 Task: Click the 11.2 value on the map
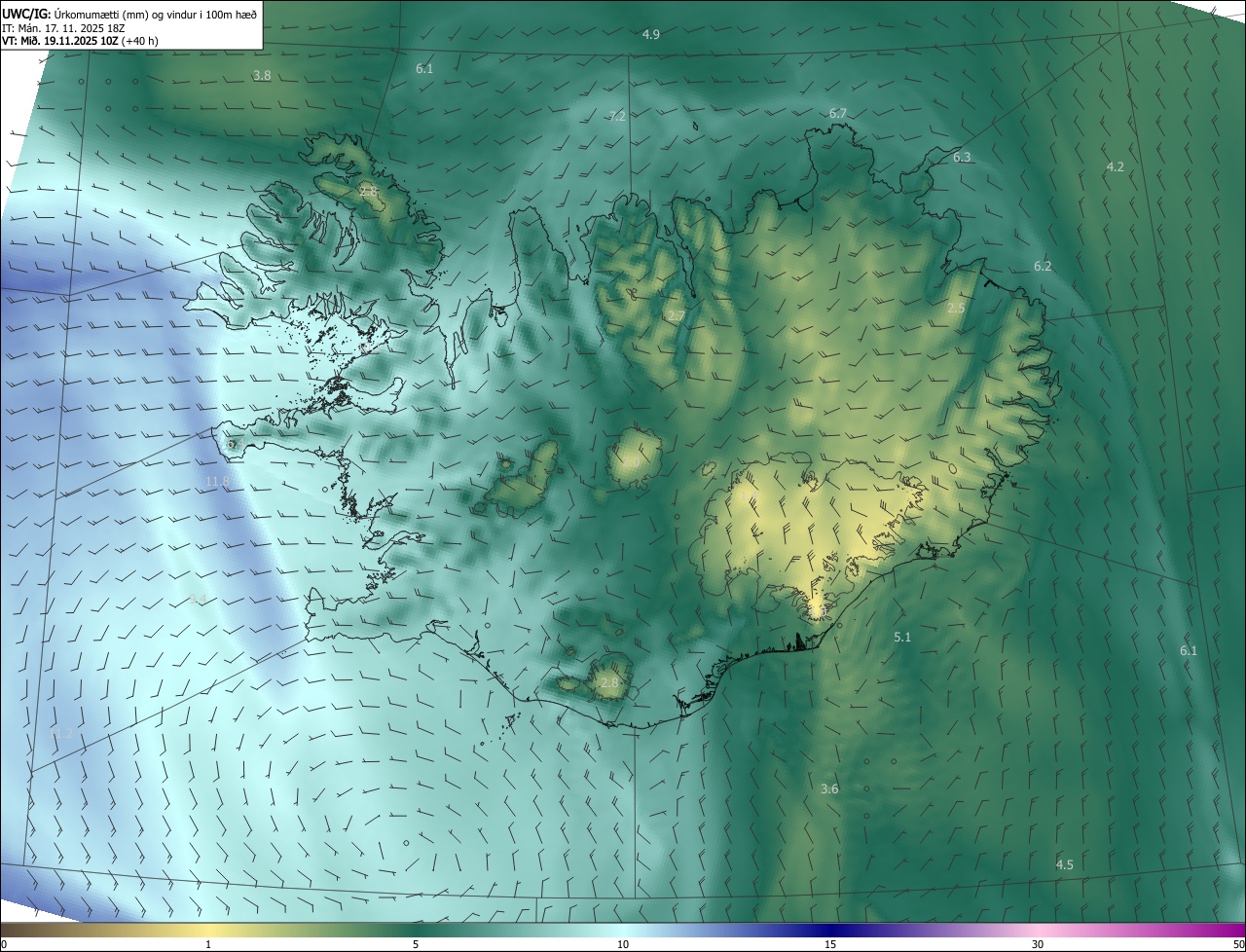62,733
